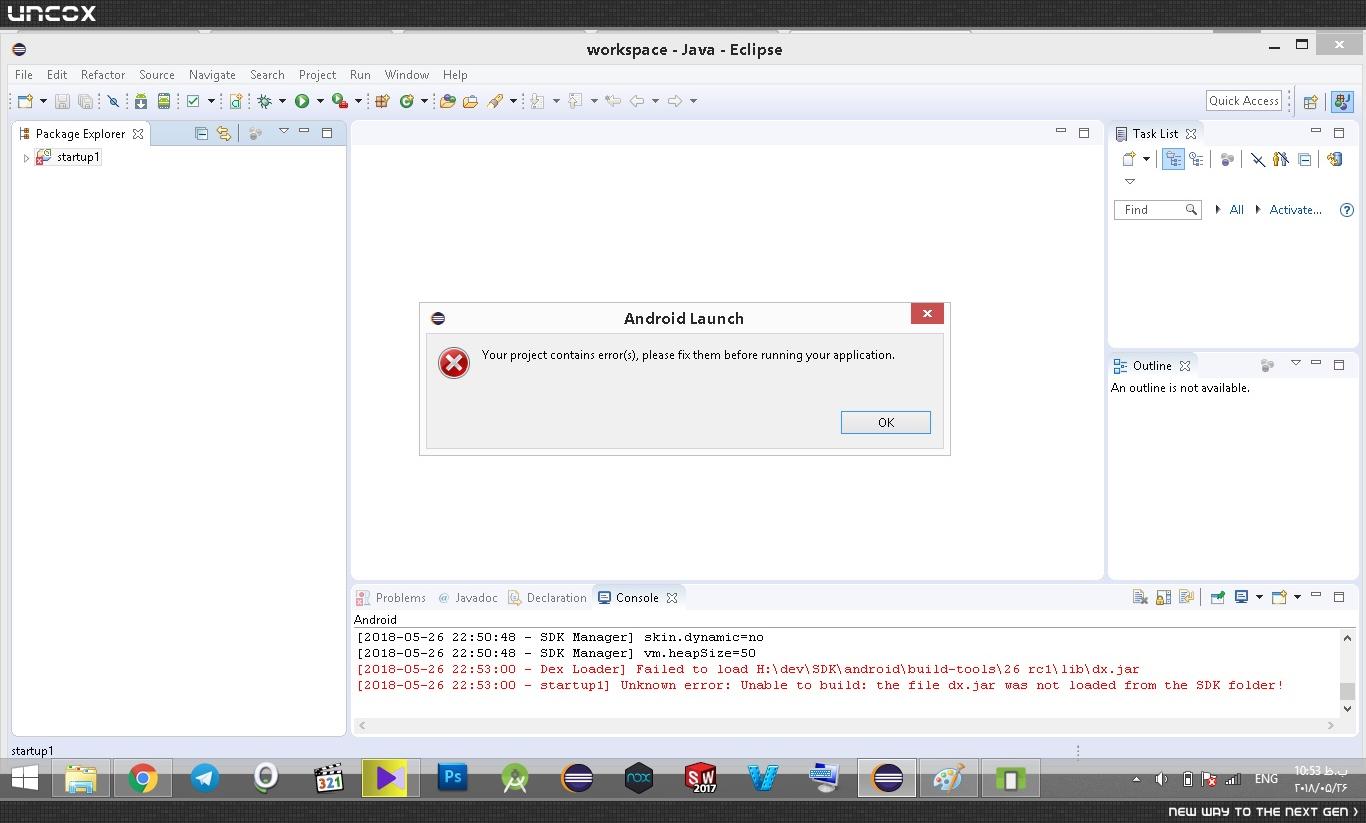1366x823 pixels.
Task: Open the File menu
Action: [24, 75]
